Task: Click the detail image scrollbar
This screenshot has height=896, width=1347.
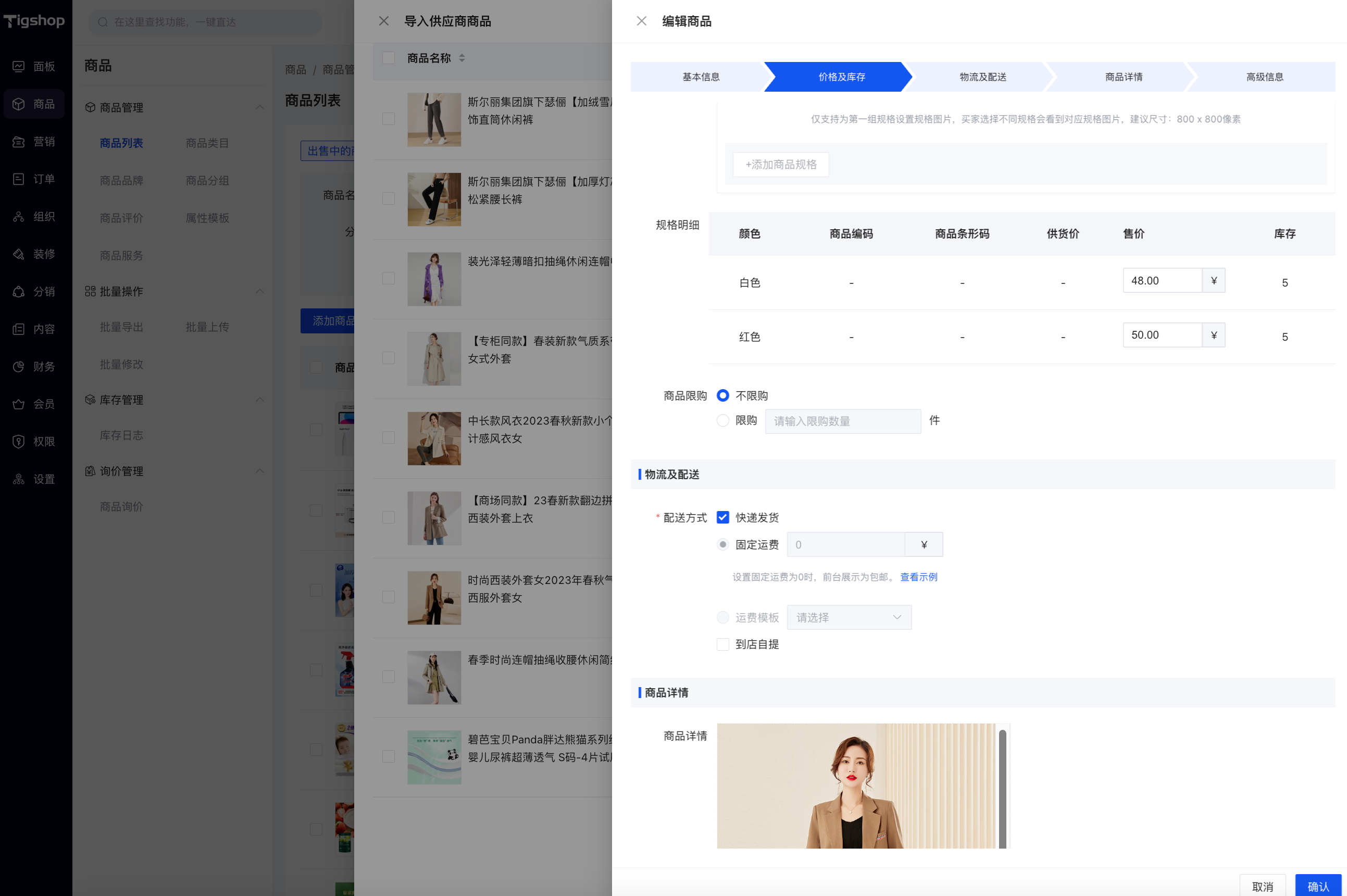Action: click(1002, 788)
